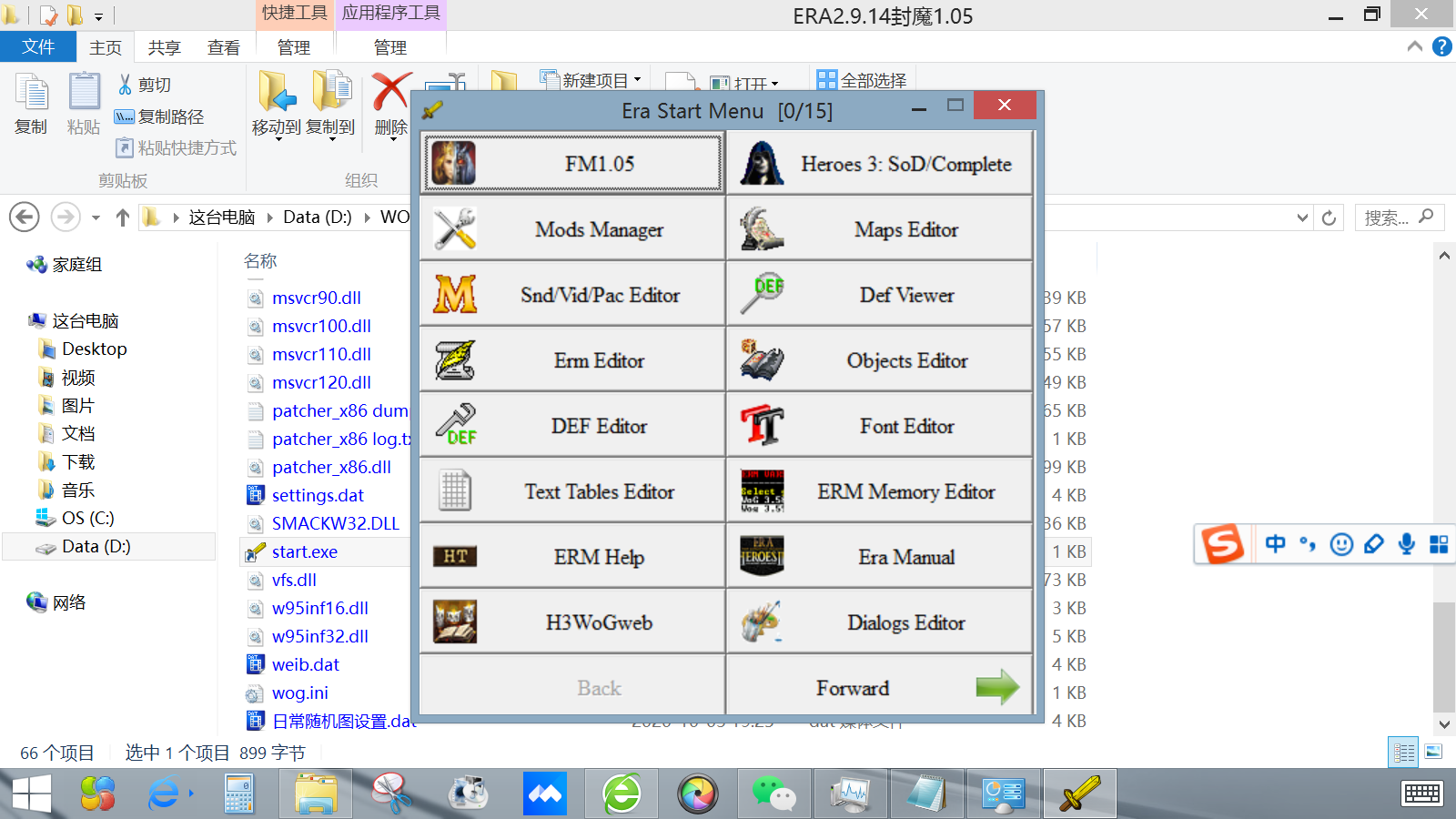Click the Objects Editor icon

coord(763,360)
